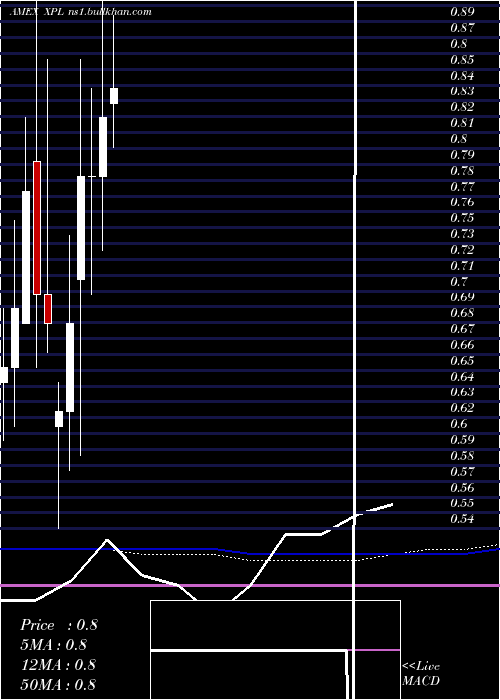Click the 0.71 price axis label

click(x=462, y=266)
